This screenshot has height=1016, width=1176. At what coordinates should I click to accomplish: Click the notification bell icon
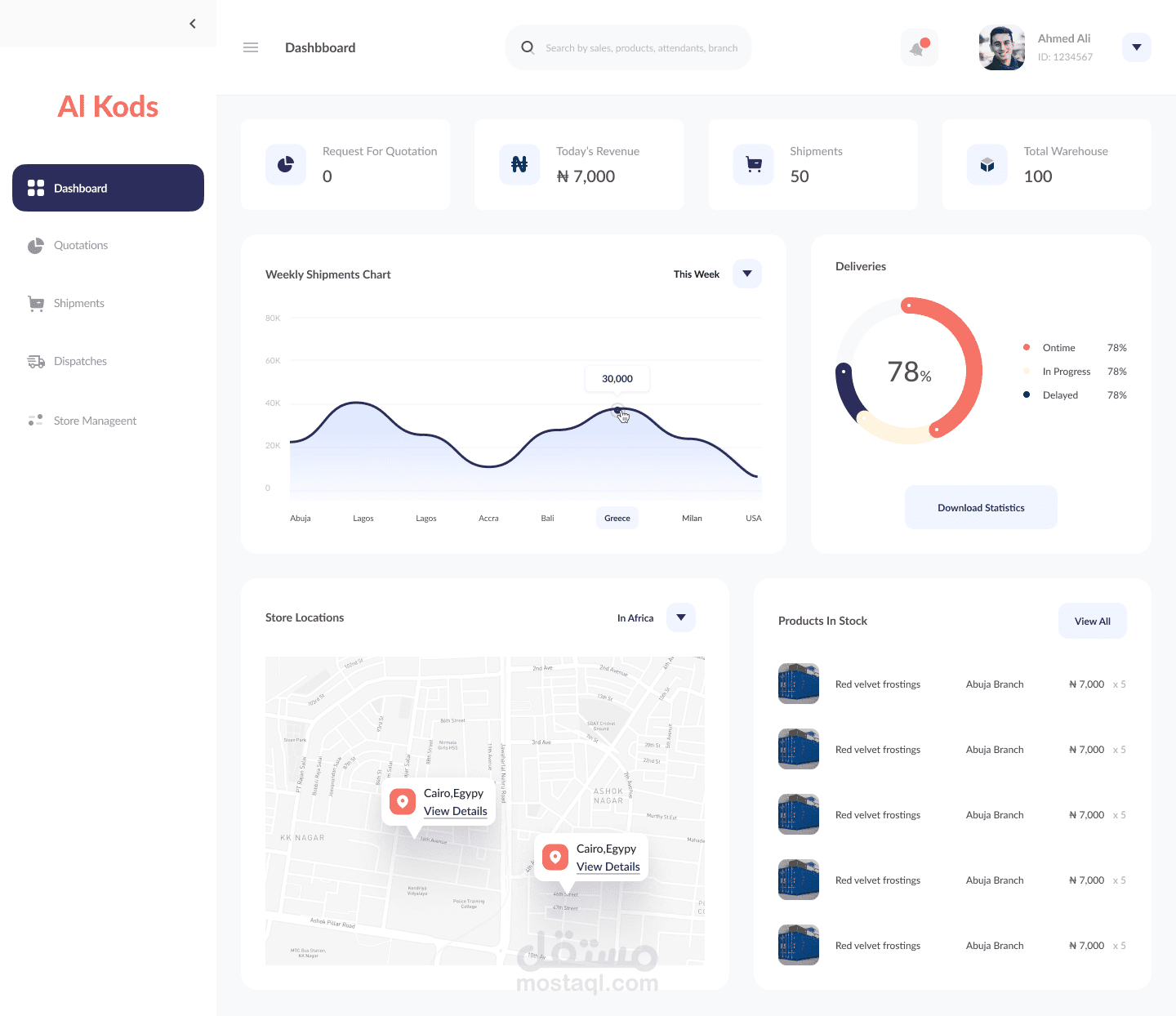tap(918, 47)
